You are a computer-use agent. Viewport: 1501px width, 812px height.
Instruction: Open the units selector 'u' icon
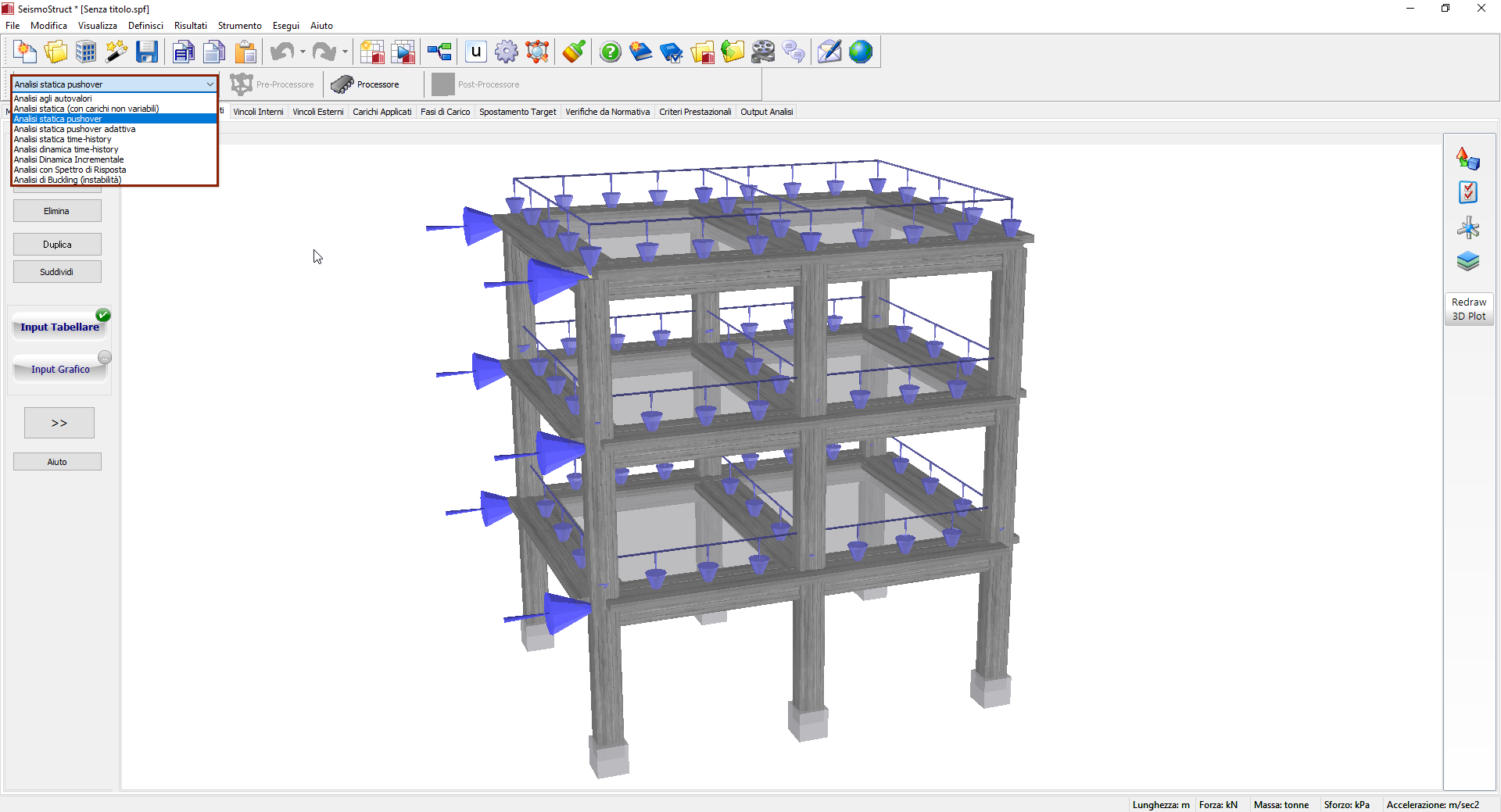(x=475, y=52)
